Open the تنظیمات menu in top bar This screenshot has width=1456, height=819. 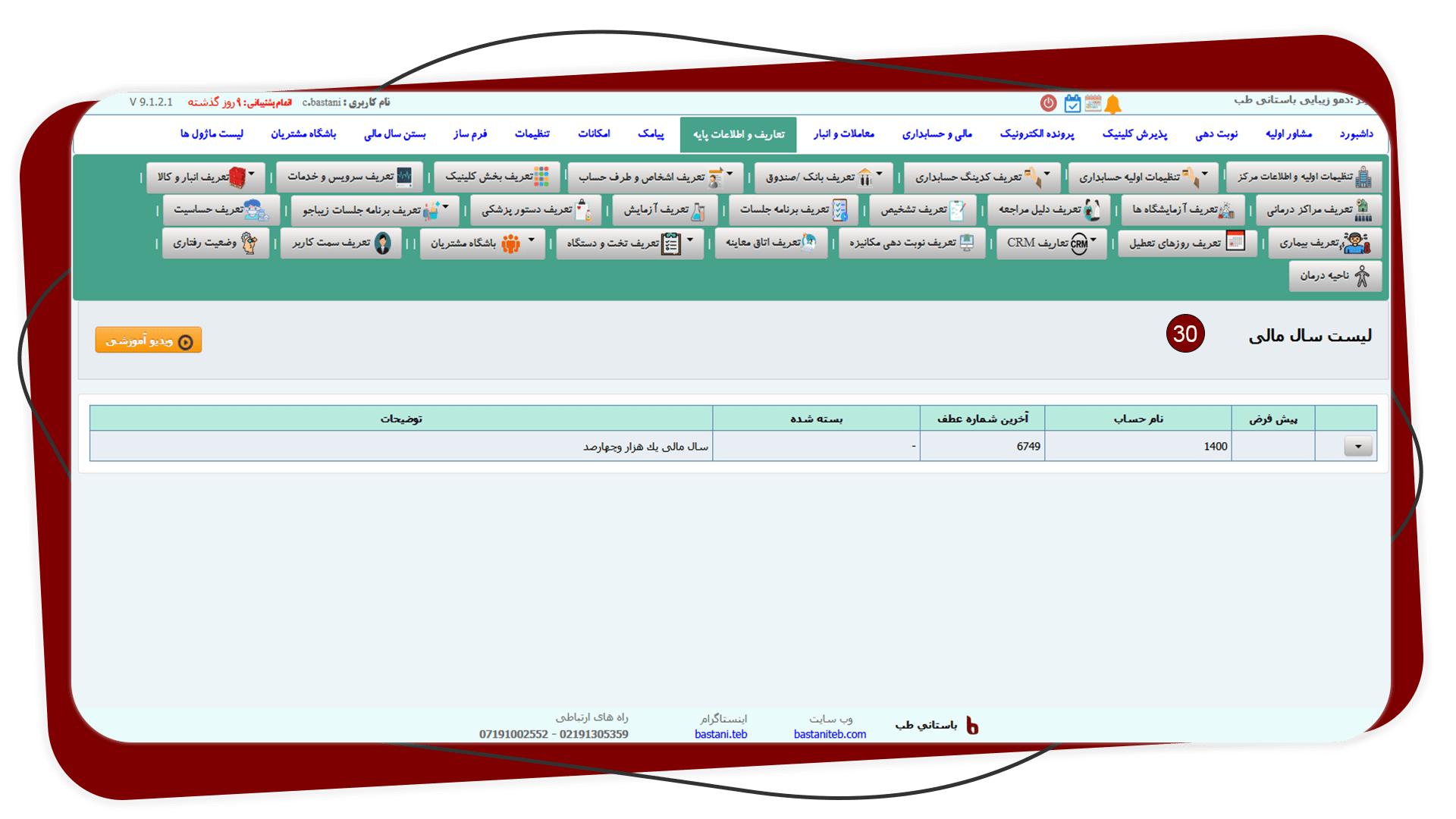point(532,133)
